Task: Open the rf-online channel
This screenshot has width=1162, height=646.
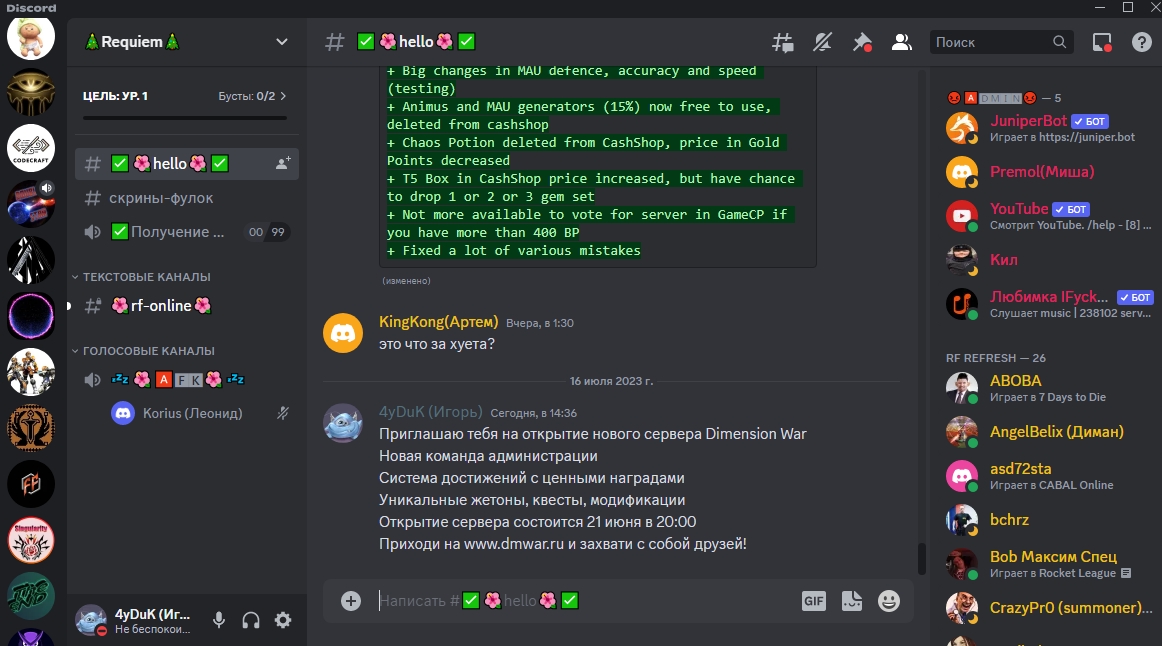Action: click(x=187, y=305)
